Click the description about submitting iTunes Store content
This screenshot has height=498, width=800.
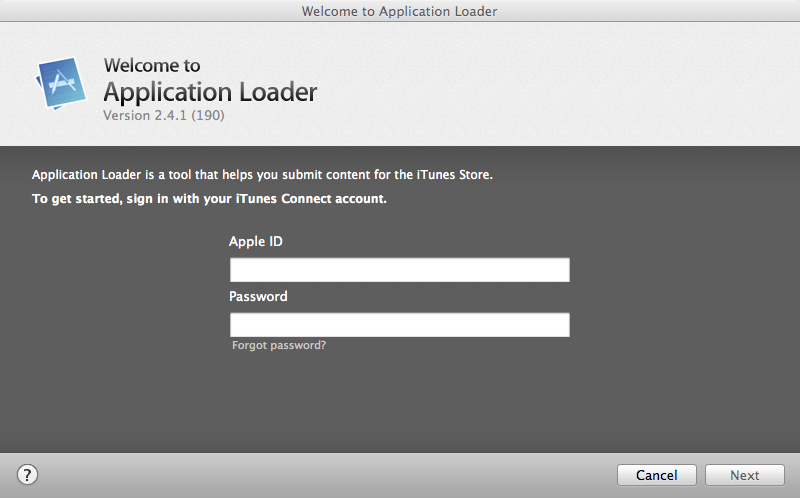coord(262,175)
